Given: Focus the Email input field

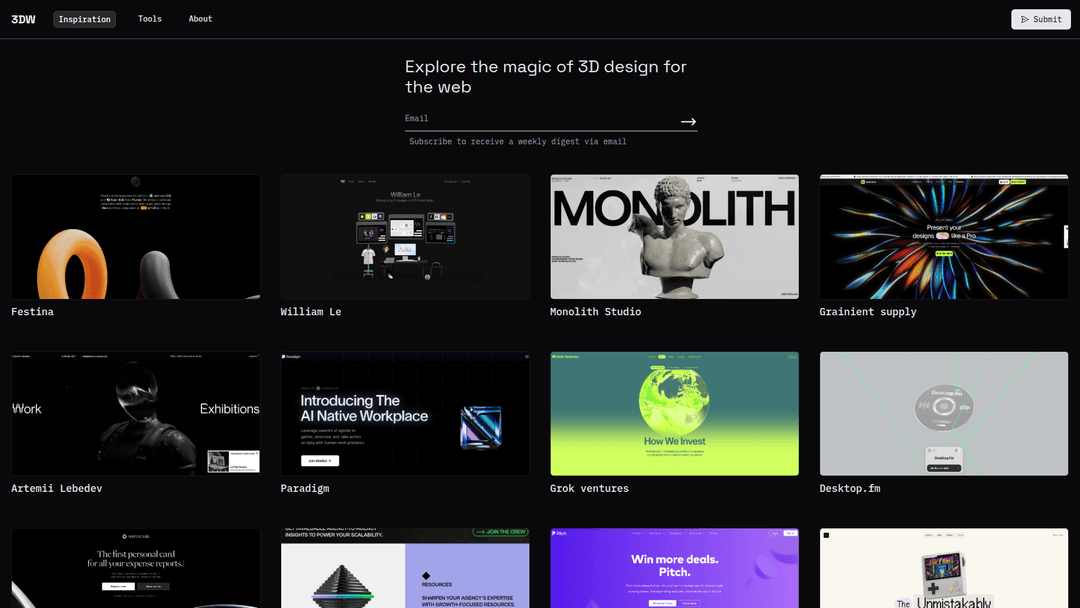Looking at the screenshot, I should click(x=540, y=119).
